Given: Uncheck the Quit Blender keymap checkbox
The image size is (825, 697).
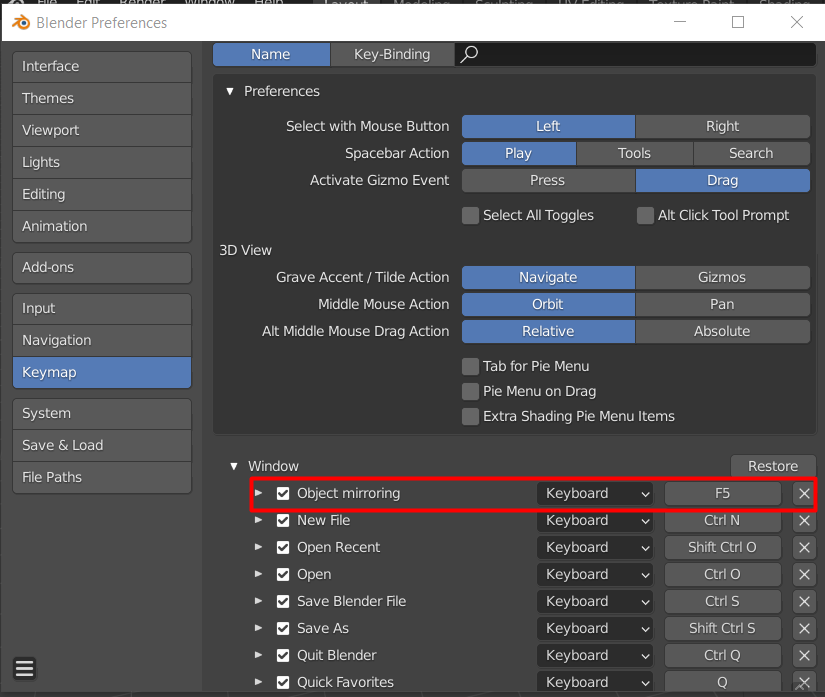Looking at the screenshot, I should (x=283, y=655).
